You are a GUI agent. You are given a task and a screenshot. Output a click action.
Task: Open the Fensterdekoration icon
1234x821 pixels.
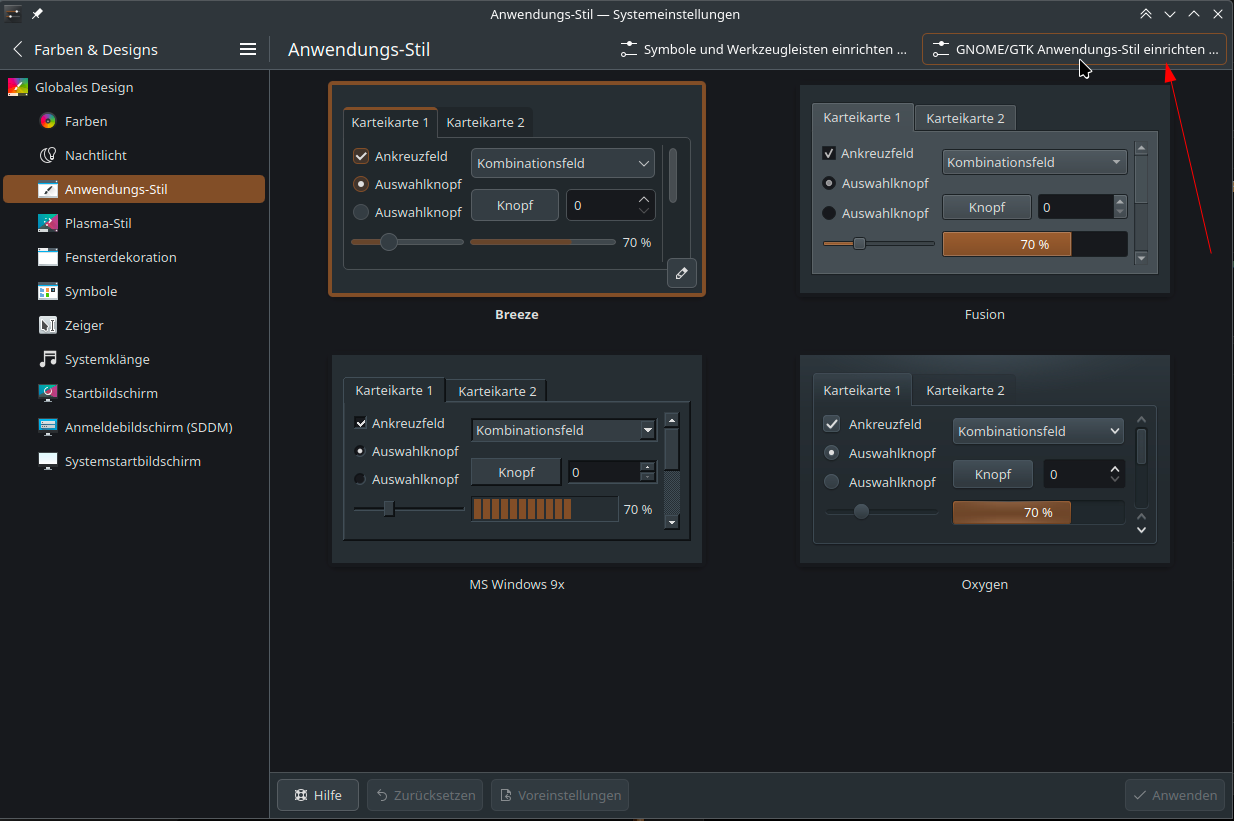click(x=47, y=257)
